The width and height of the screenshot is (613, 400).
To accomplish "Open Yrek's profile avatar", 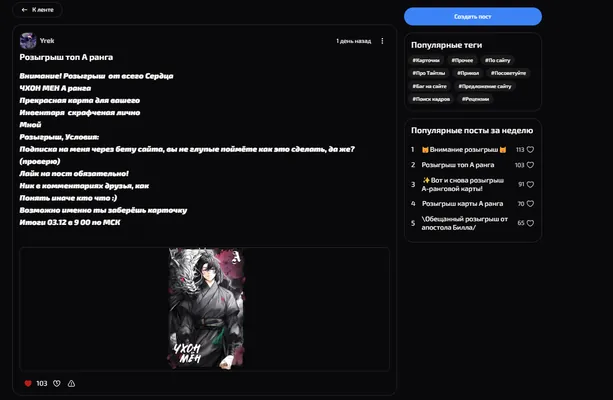I will click(x=28, y=41).
